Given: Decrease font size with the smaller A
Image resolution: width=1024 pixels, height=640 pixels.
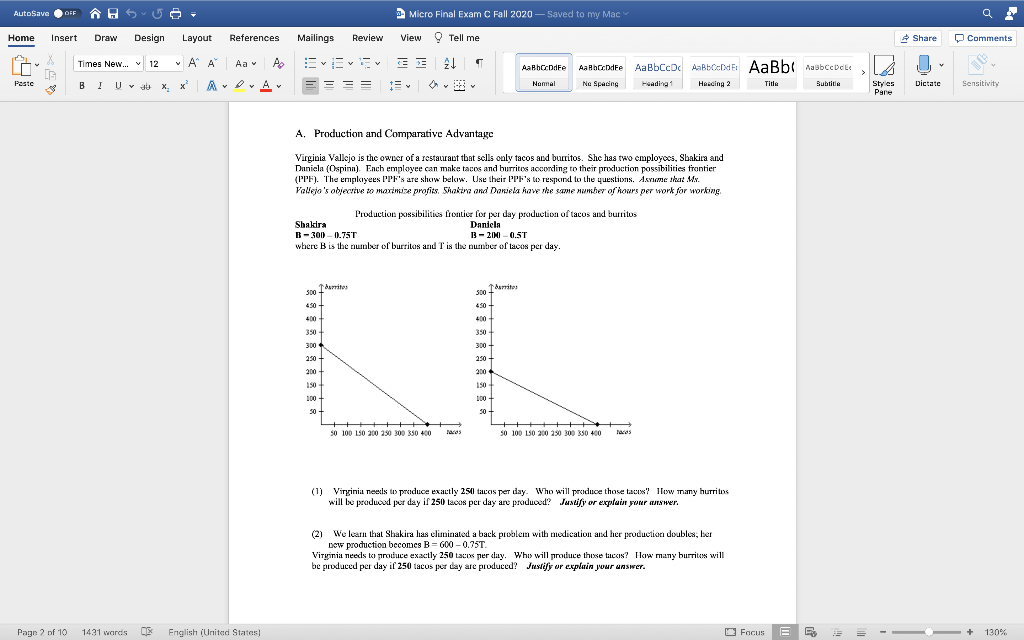Looking at the screenshot, I should click(x=212, y=63).
